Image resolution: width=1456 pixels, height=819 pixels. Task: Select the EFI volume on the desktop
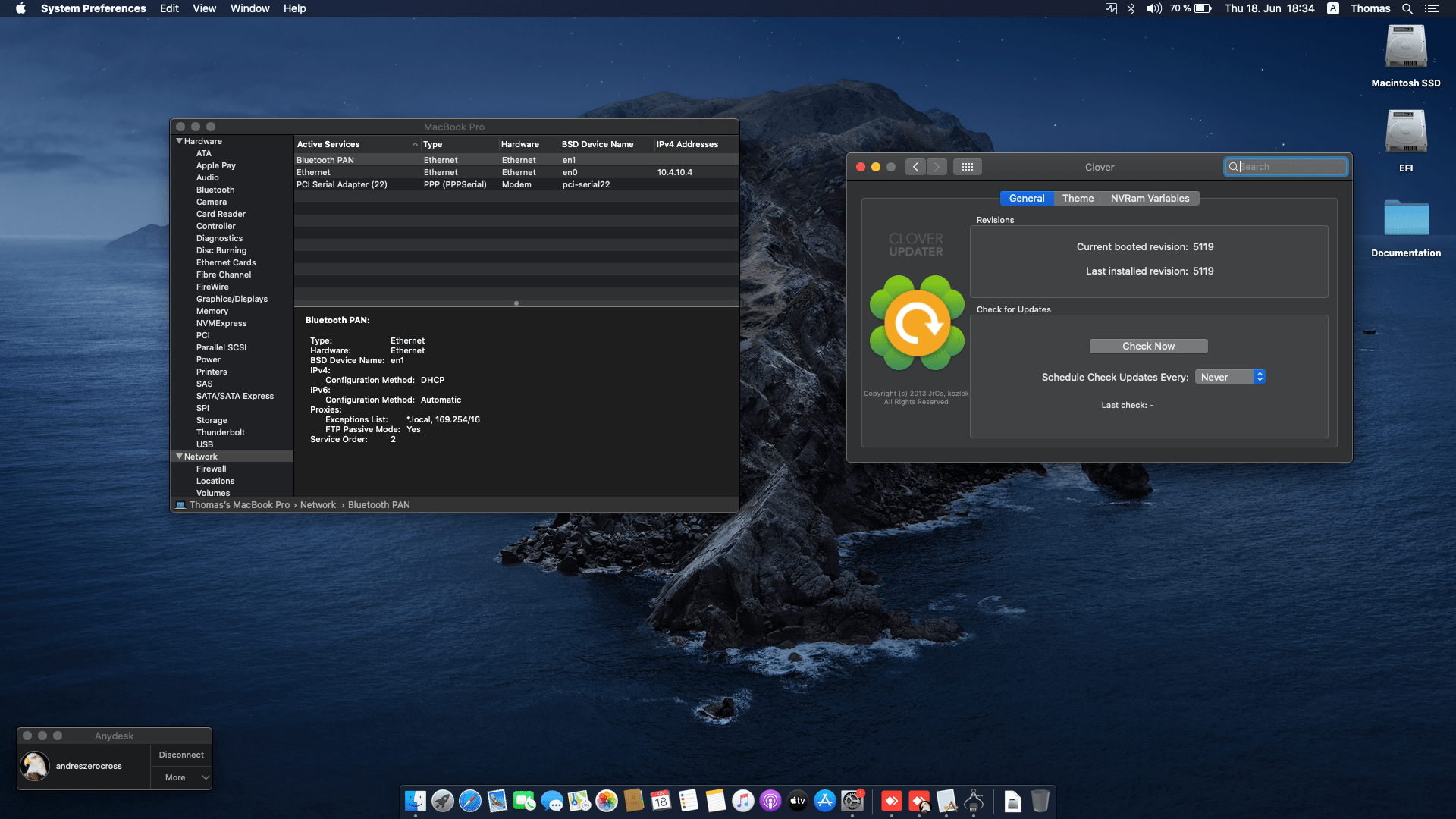tap(1406, 142)
